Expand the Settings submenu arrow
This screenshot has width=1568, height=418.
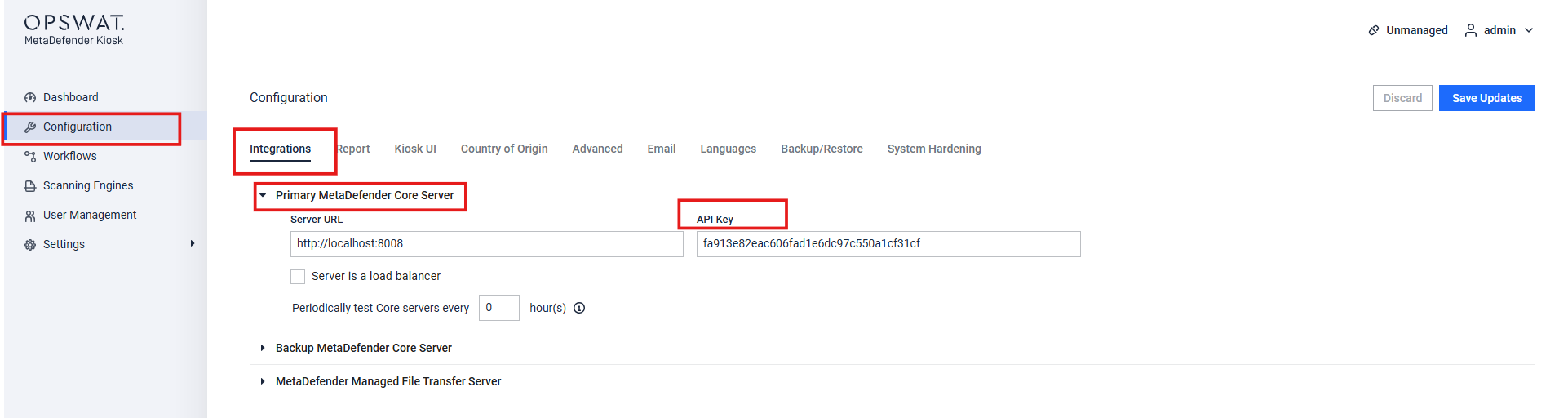[193, 243]
